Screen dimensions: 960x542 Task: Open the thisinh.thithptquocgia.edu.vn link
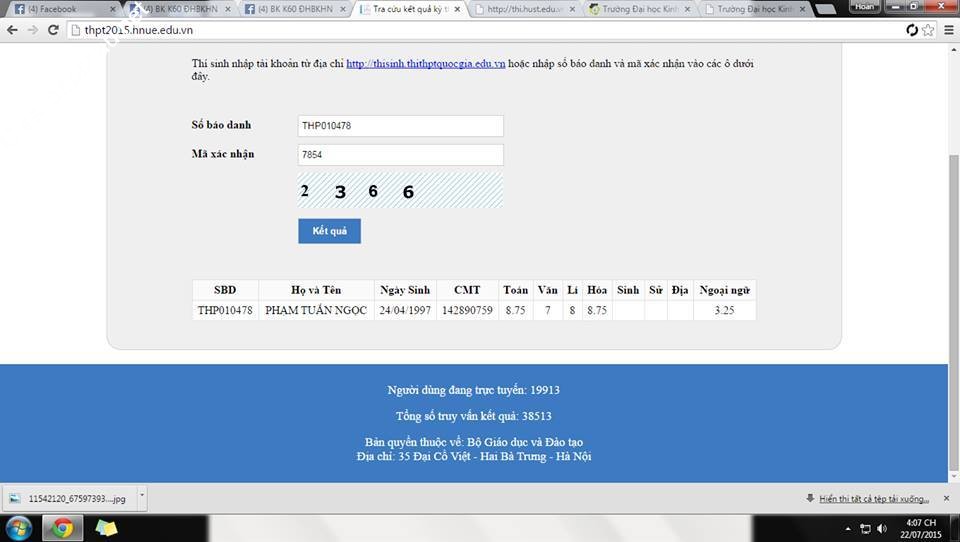[x=425, y=64]
